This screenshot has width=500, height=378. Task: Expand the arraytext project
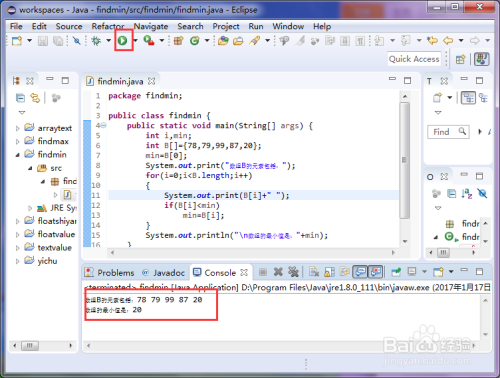tap(17, 128)
